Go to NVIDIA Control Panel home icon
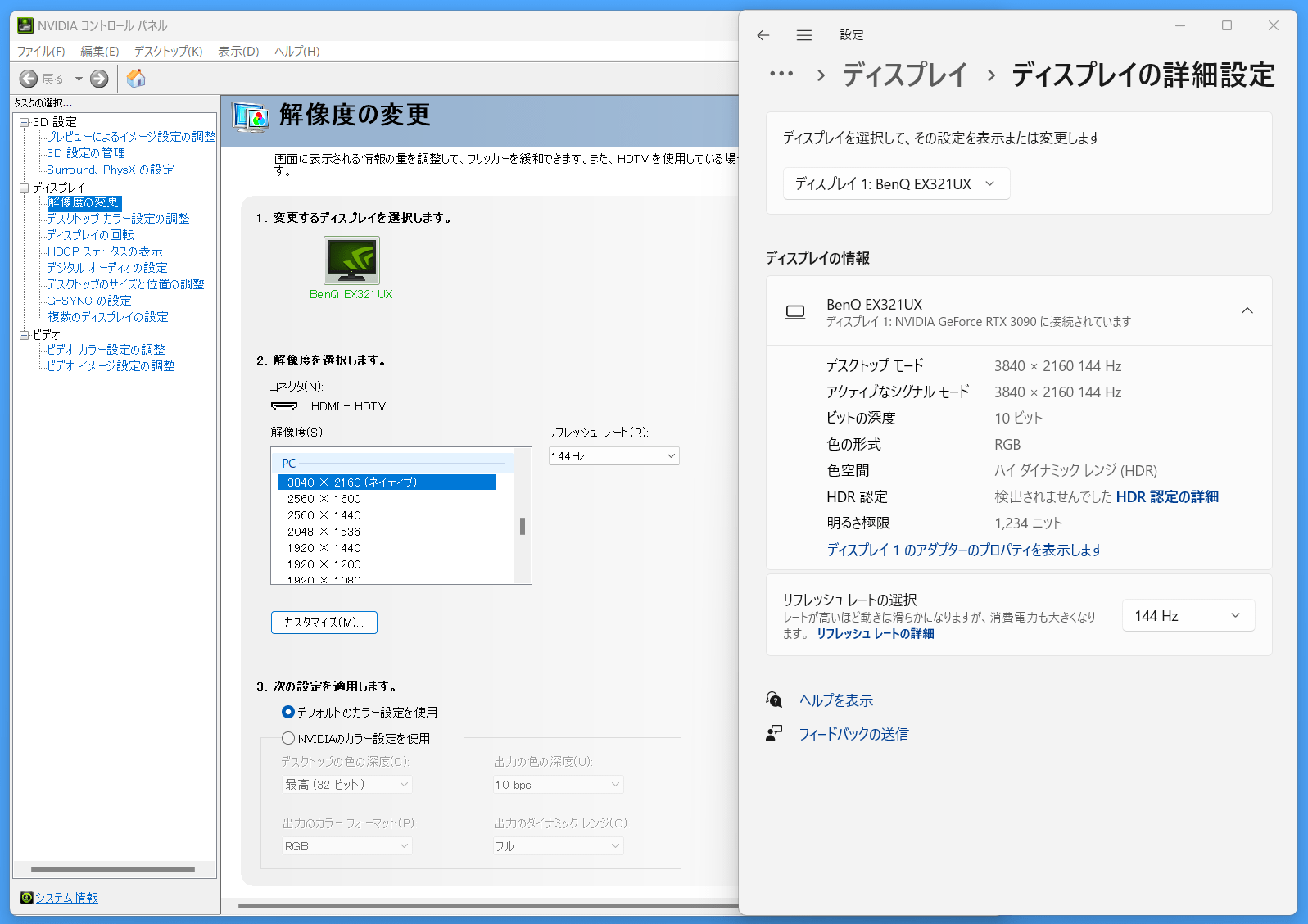The width and height of the screenshot is (1308, 924). [x=136, y=79]
